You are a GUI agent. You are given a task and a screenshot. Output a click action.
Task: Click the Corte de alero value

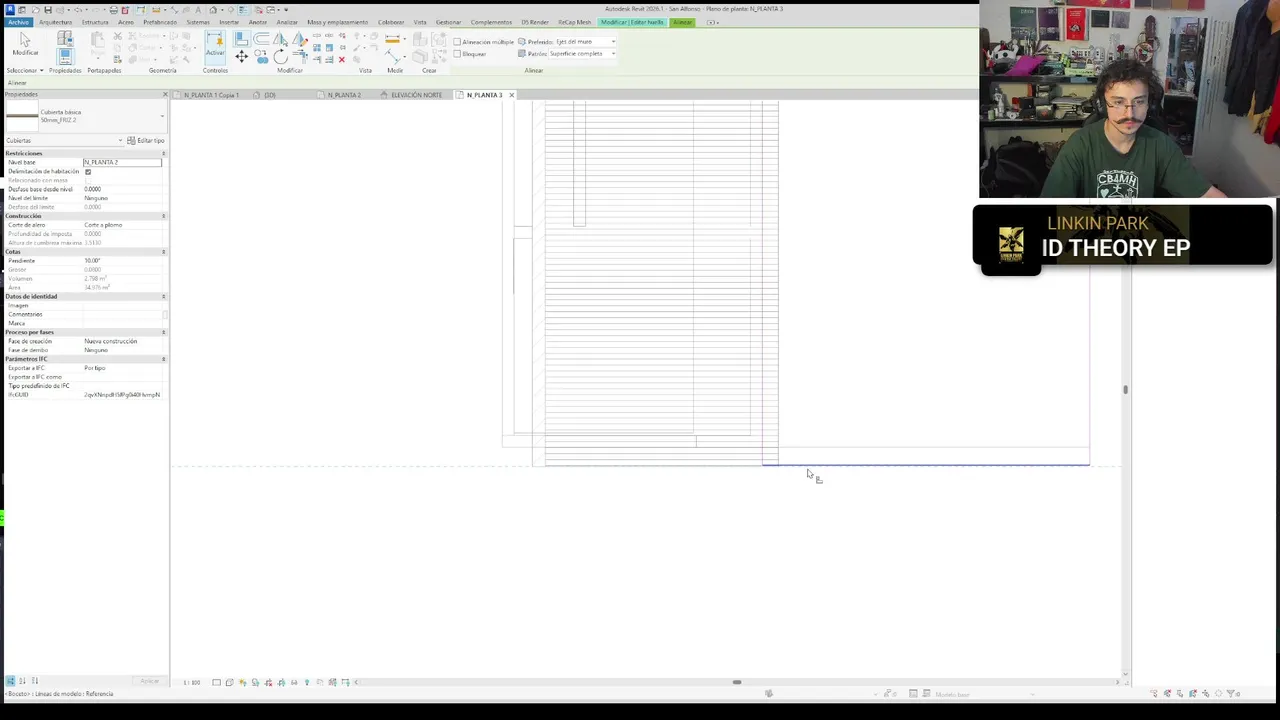coord(122,225)
